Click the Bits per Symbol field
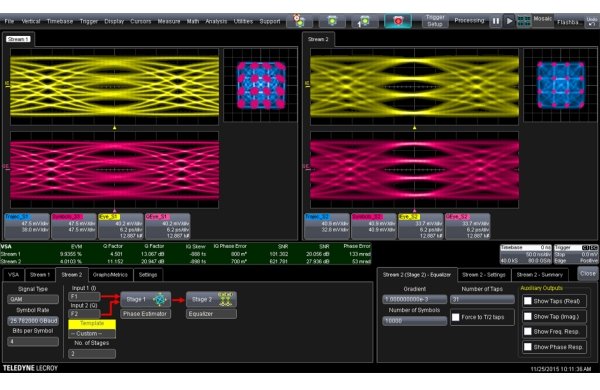600x390 pixels. (33, 341)
